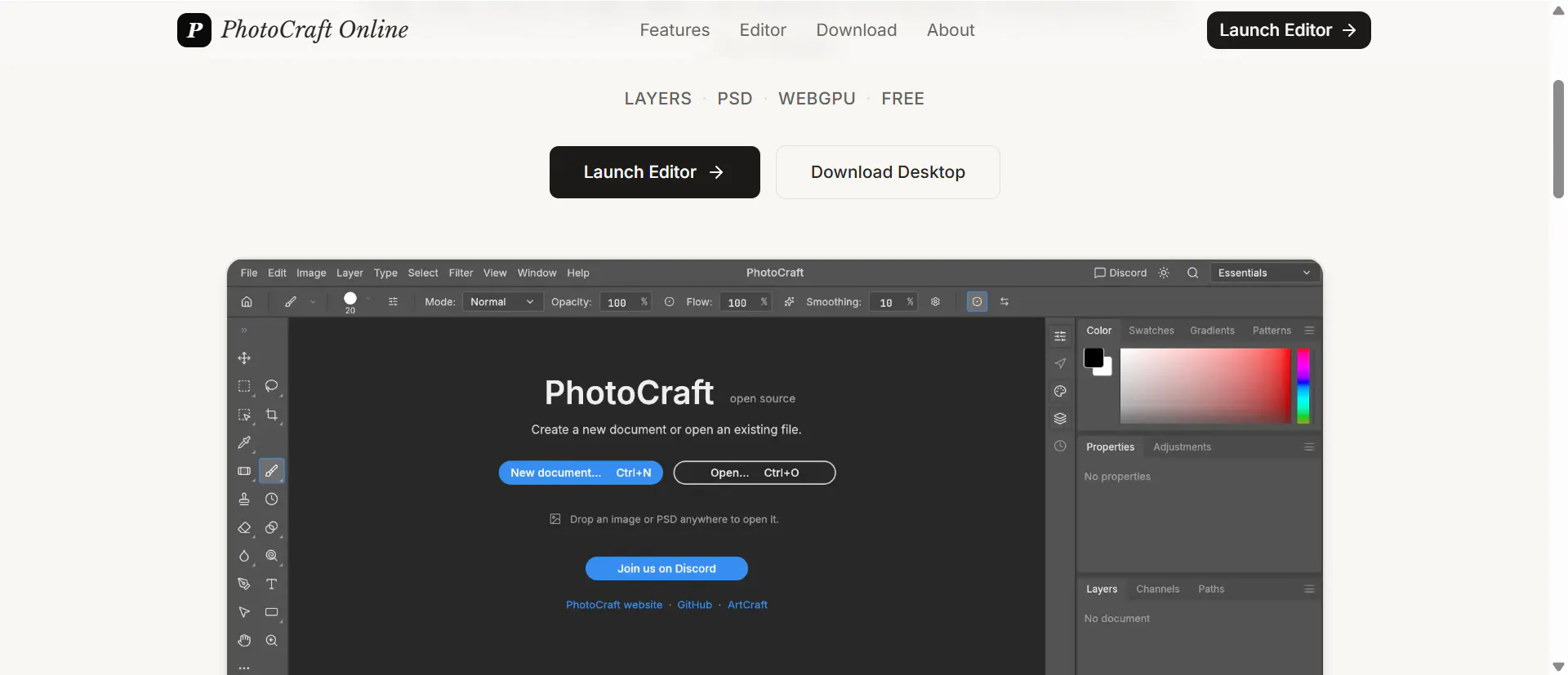The width and height of the screenshot is (1568, 675).
Task: Open the Filter menu
Action: [x=461, y=273]
